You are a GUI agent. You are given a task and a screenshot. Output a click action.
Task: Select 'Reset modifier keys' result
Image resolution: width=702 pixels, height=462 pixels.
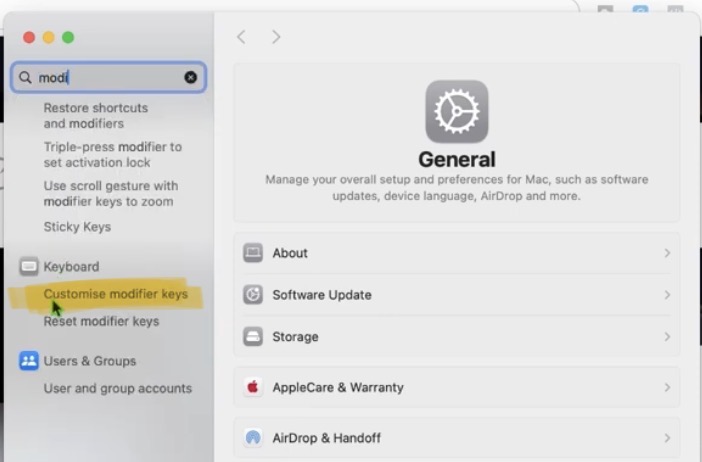coord(101,321)
